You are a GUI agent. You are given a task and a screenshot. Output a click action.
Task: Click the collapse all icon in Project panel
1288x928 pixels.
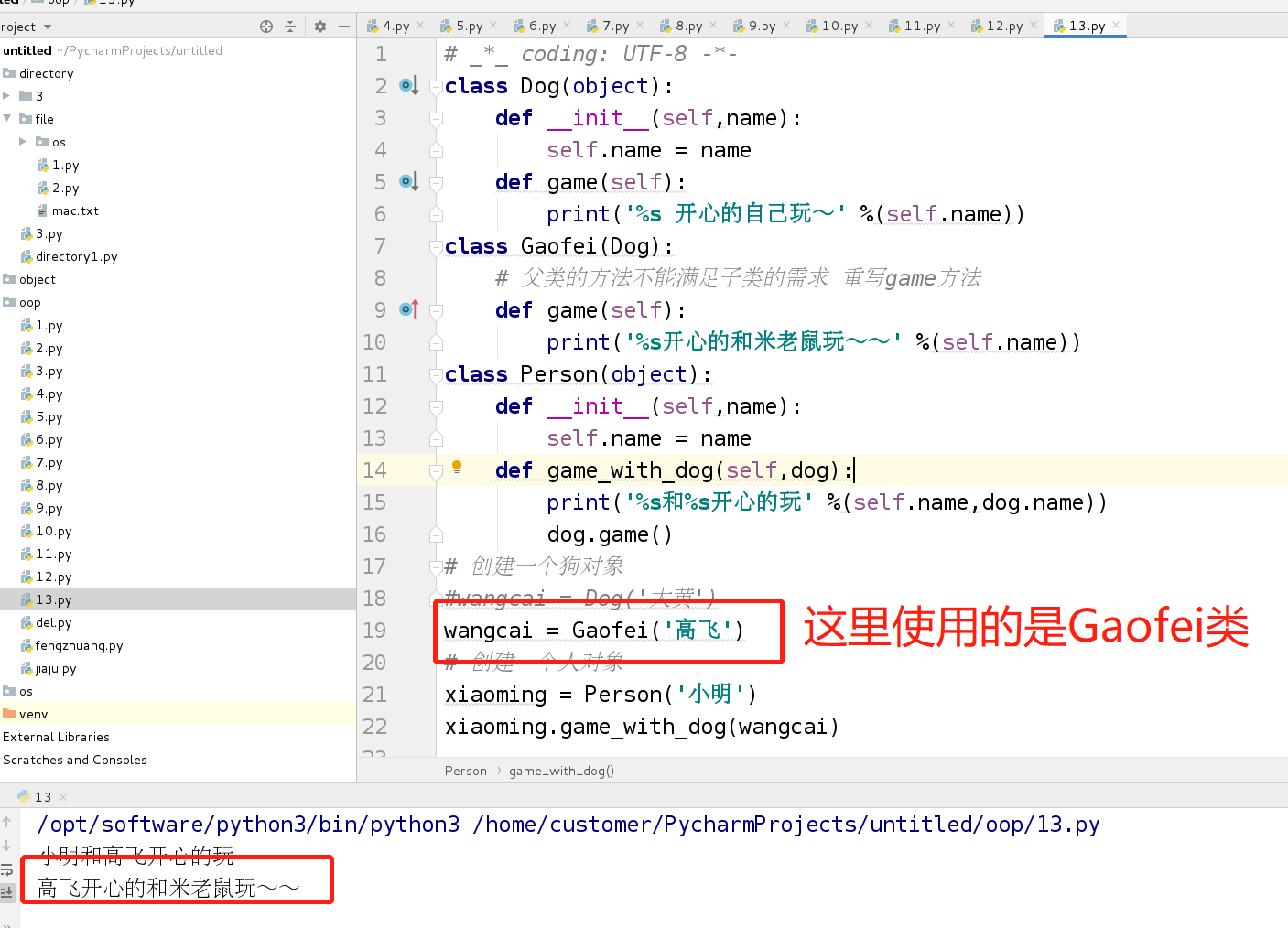(x=290, y=27)
